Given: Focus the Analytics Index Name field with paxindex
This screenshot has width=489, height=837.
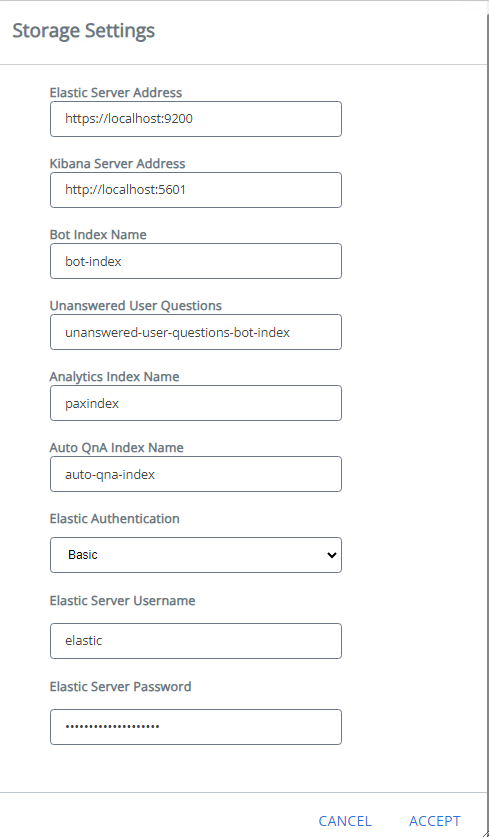Looking at the screenshot, I should 196,403.
